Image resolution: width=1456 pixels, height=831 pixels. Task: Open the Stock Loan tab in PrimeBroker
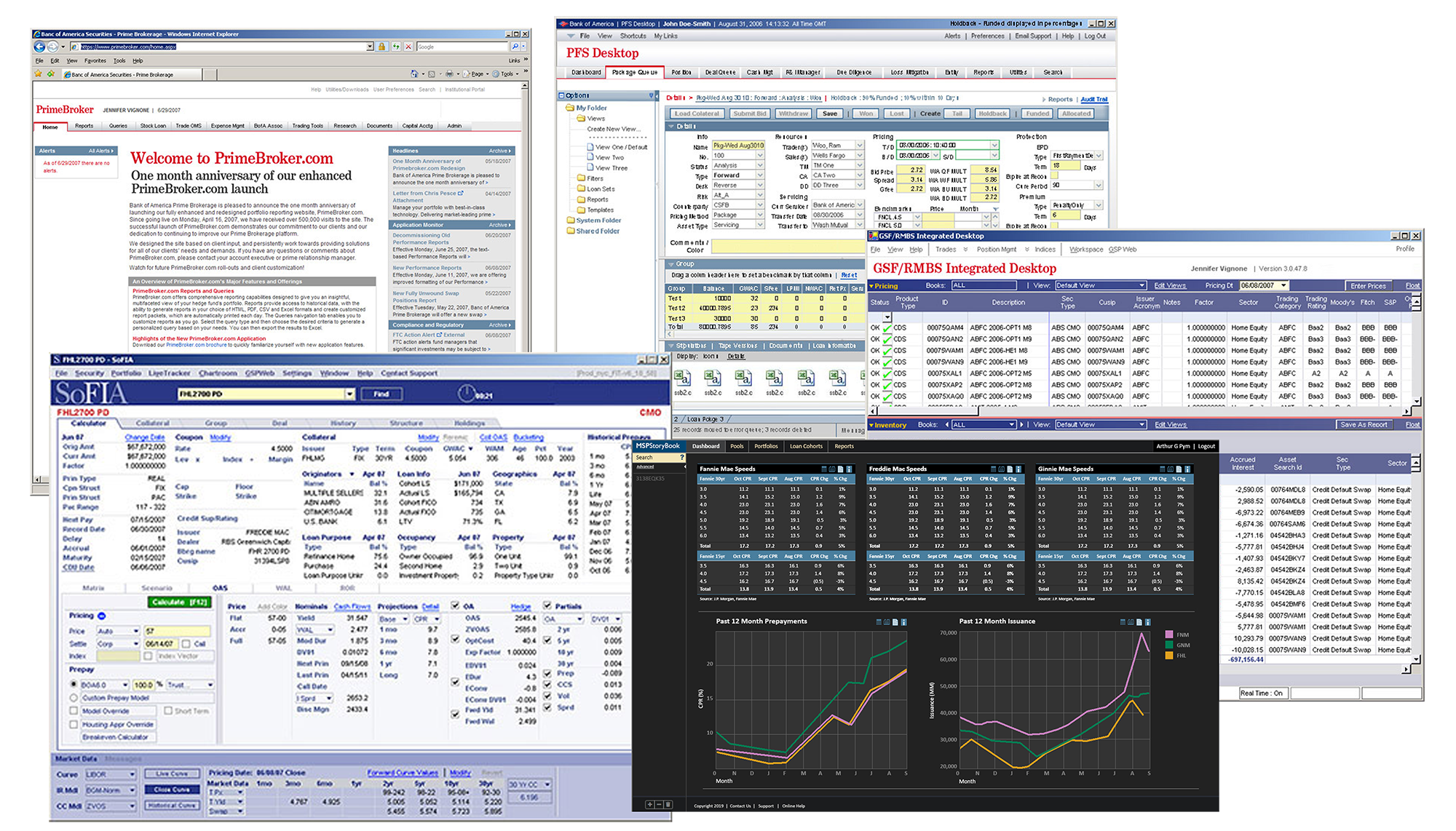(153, 126)
